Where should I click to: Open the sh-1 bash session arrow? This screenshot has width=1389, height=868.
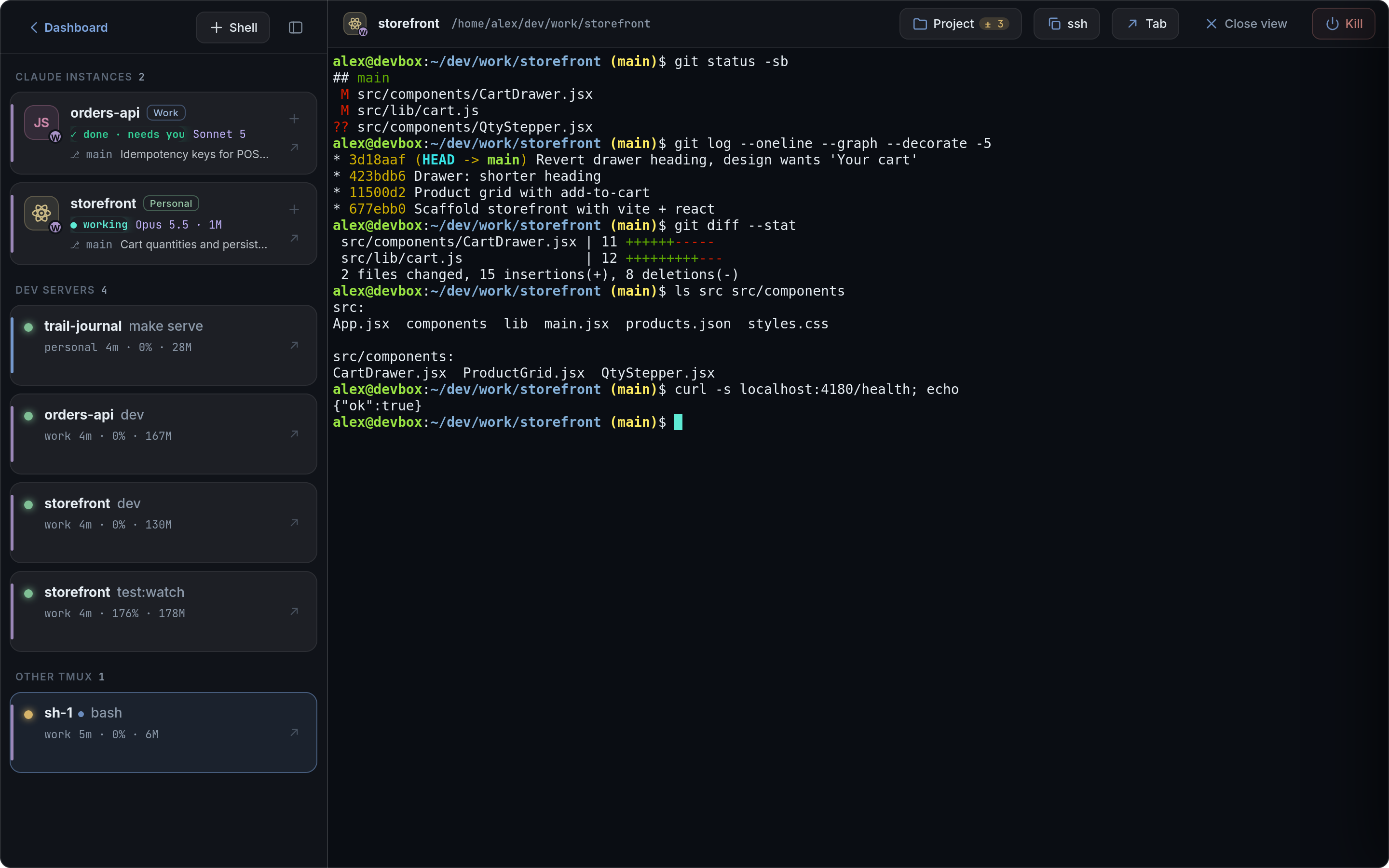(294, 732)
